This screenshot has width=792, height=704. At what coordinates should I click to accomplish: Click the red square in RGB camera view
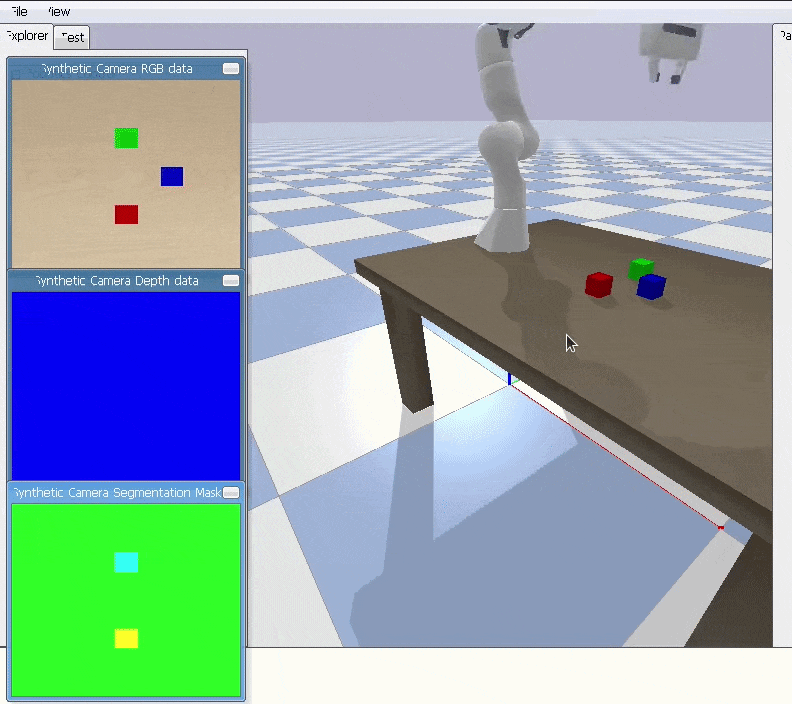click(126, 214)
